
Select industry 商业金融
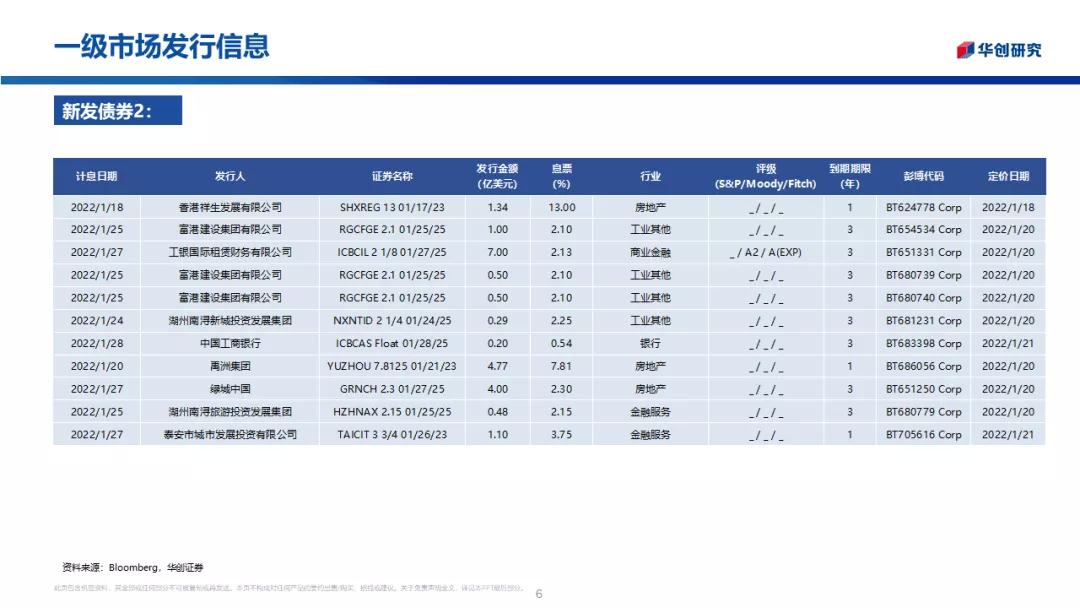coord(650,252)
